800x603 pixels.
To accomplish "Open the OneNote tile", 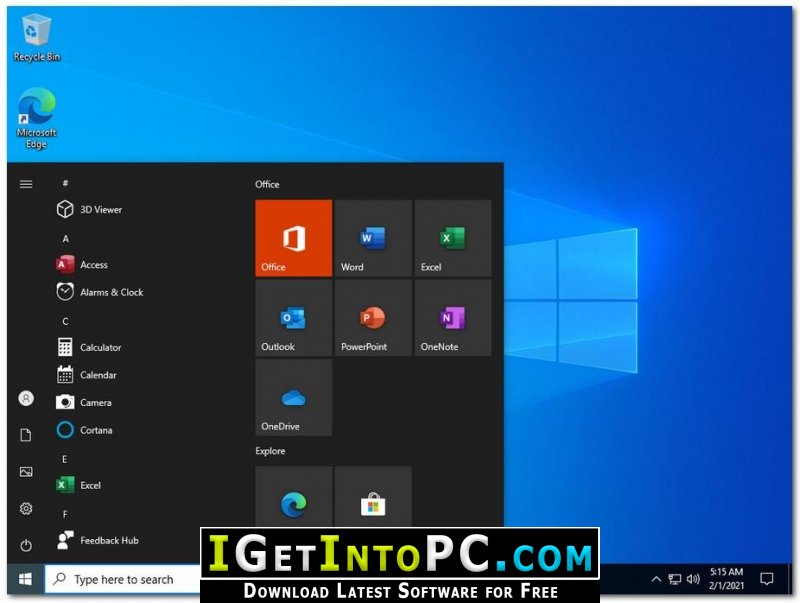I will pyautogui.click(x=453, y=317).
